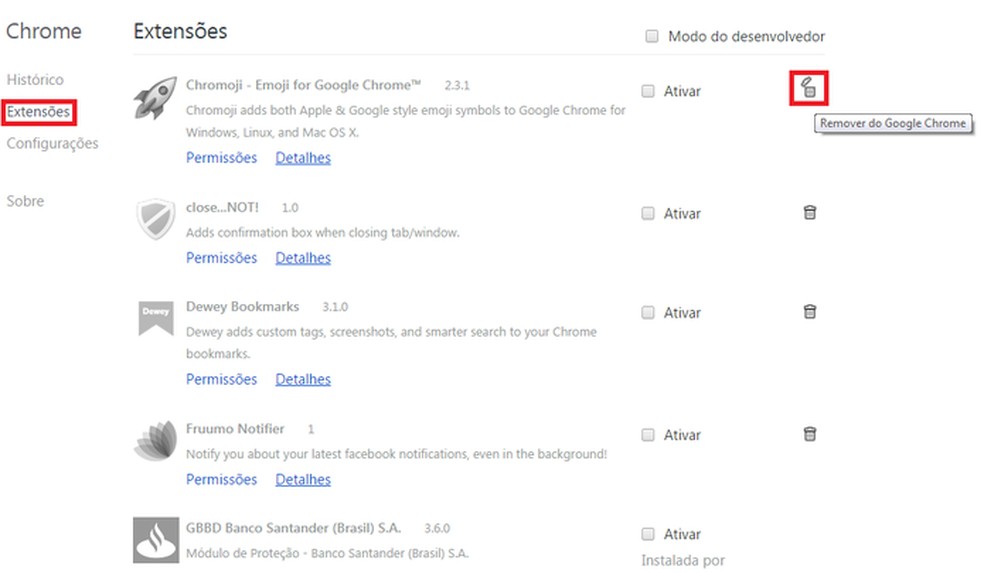The width and height of the screenshot is (984, 573).
Task: Click the close...NOT! shield icon
Action: [x=156, y=219]
